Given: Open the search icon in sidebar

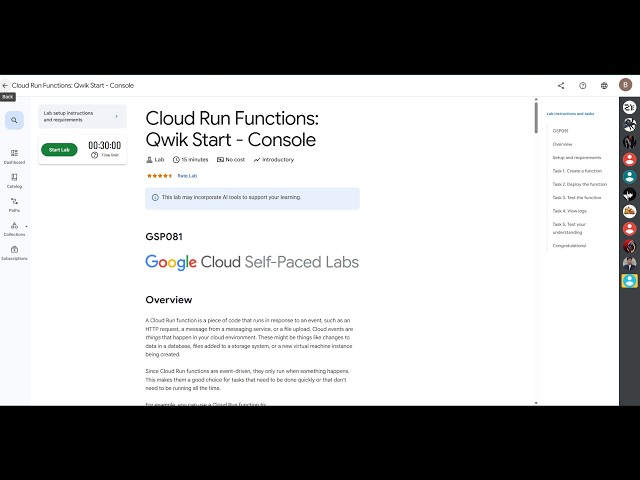Looking at the screenshot, I should pyautogui.click(x=14, y=120).
